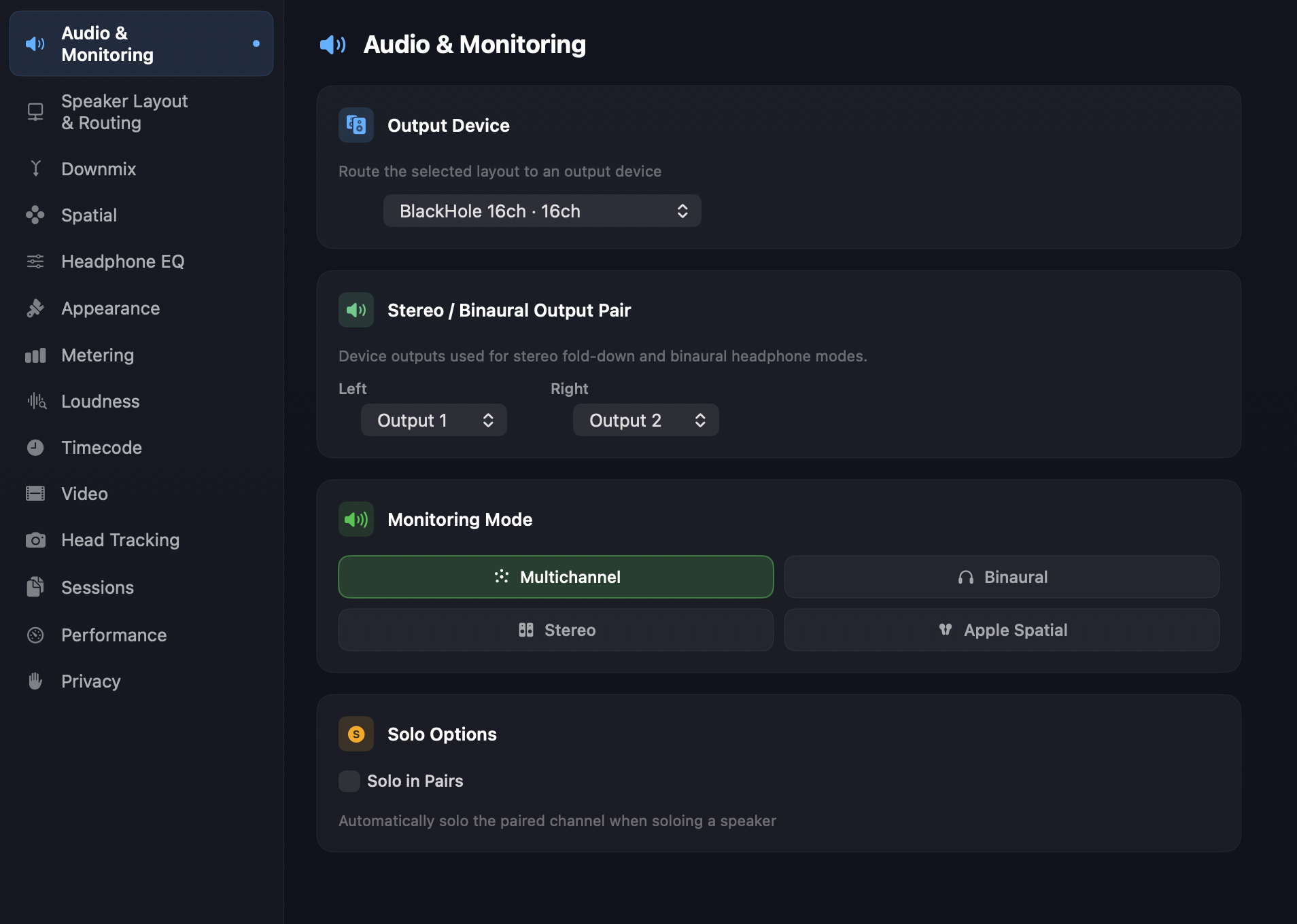Click the Video film strip icon

tap(35, 494)
